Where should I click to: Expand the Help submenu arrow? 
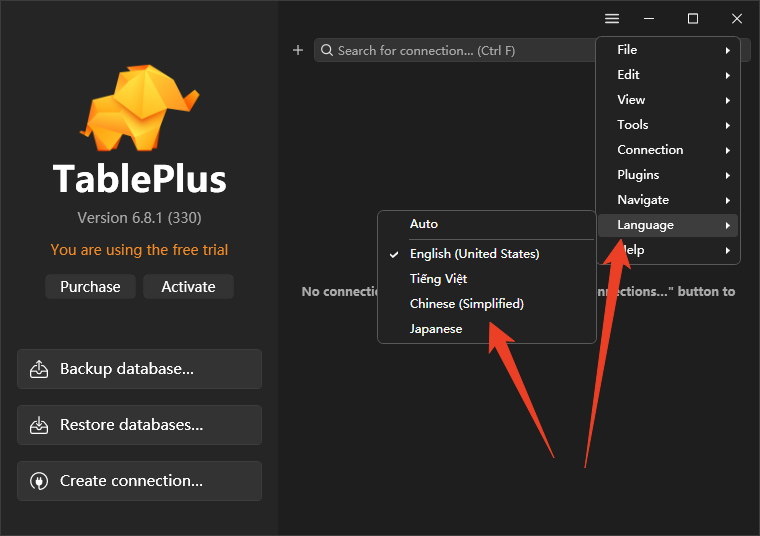click(728, 251)
